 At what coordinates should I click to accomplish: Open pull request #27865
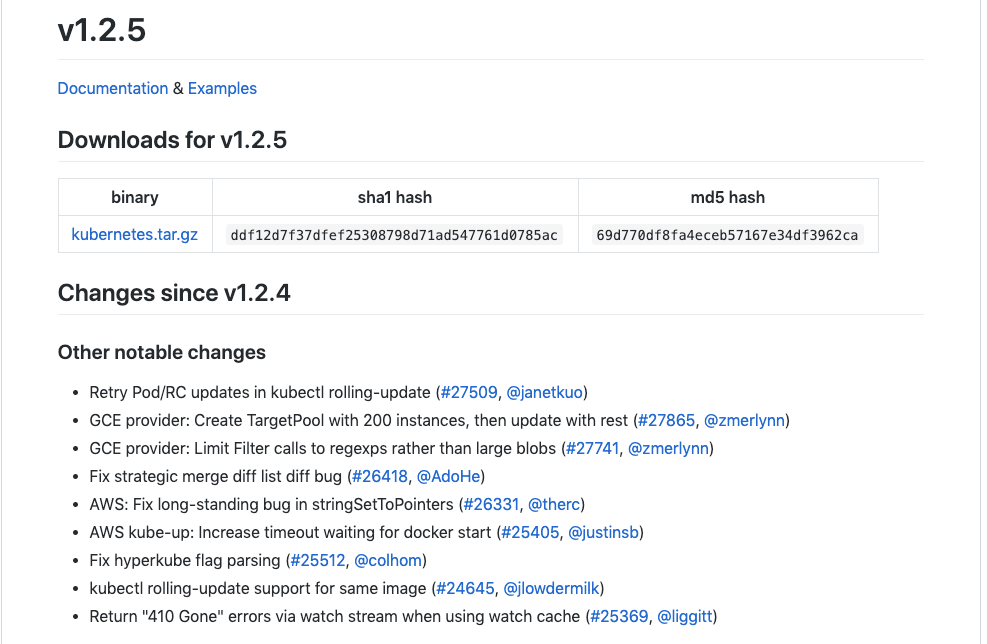tap(667, 421)
